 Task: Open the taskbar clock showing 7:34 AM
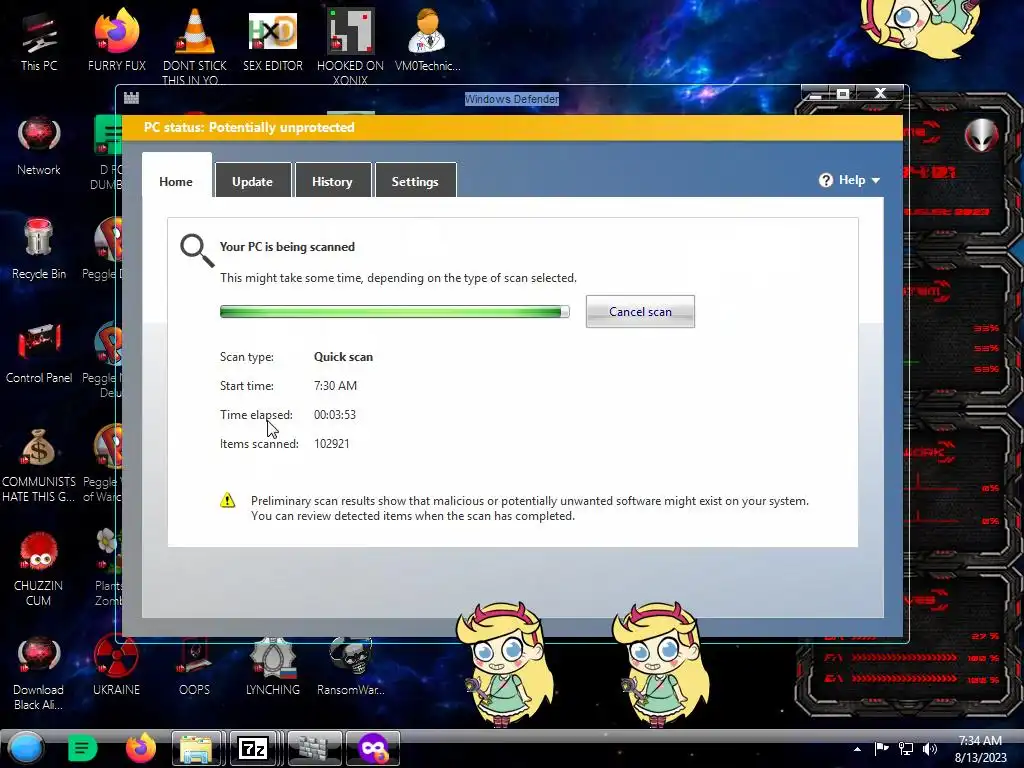click(x=981, y=749)
